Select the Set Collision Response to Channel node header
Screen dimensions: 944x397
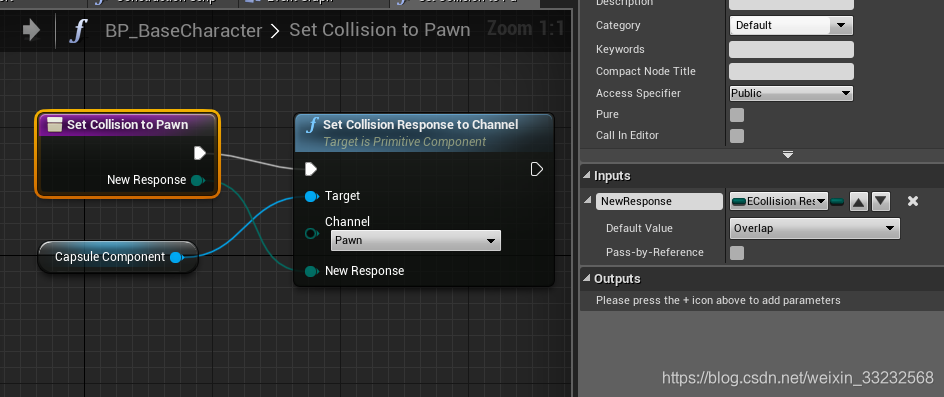424,133
